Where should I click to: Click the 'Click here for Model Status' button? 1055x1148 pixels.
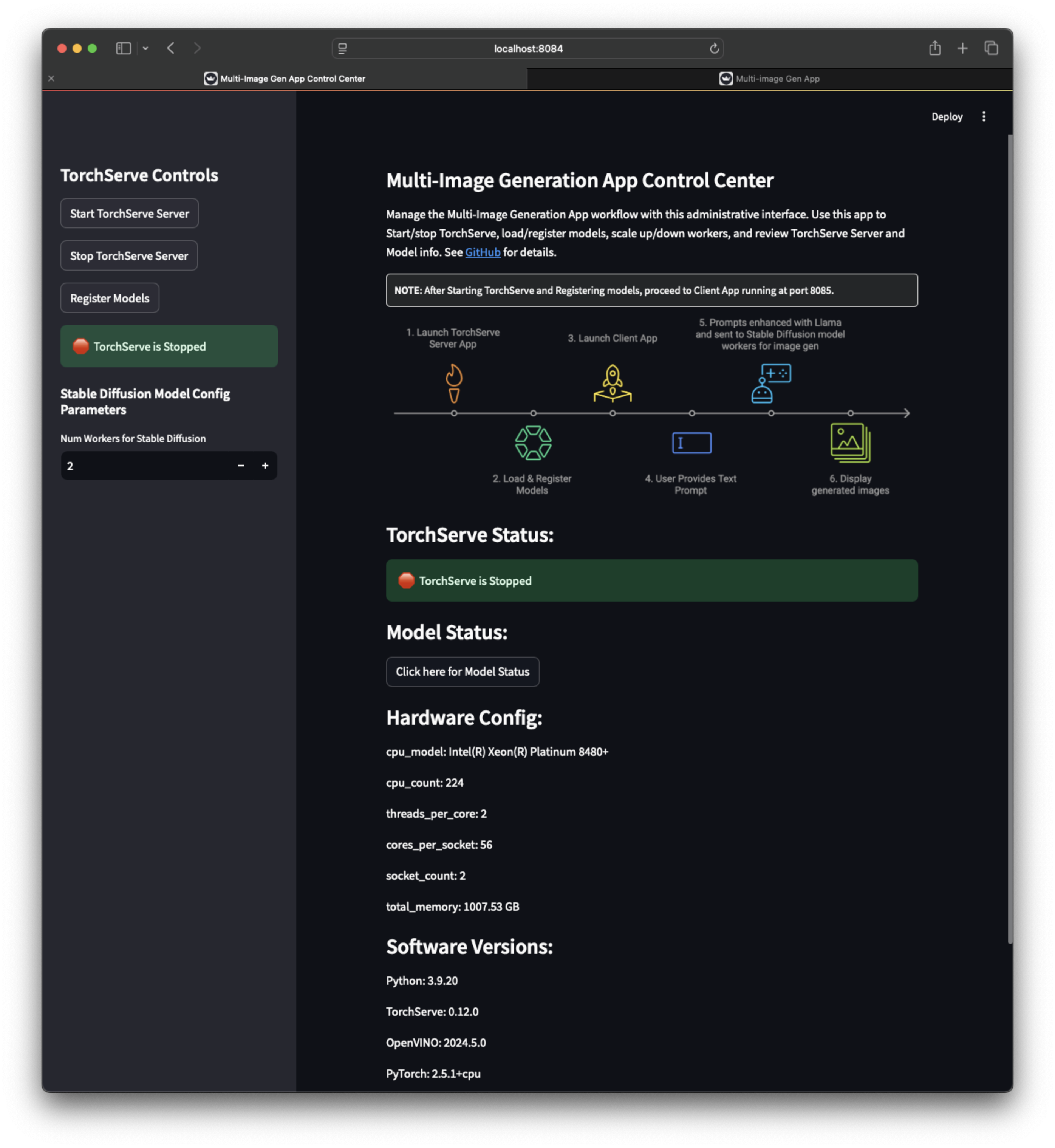tap(463, 672)
